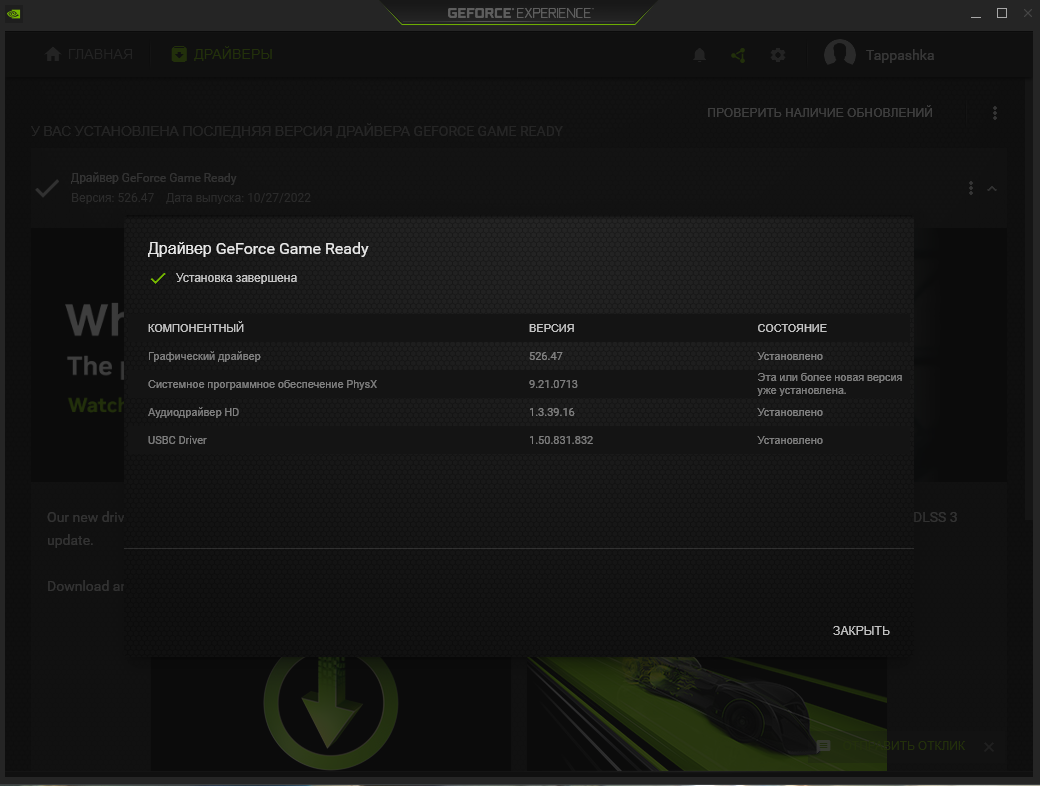
Task: Click ПРОВЕРИТЬ НАЛИЧИЕ ОБНОВЛЕНИЙ button
Action: (819, 113)
